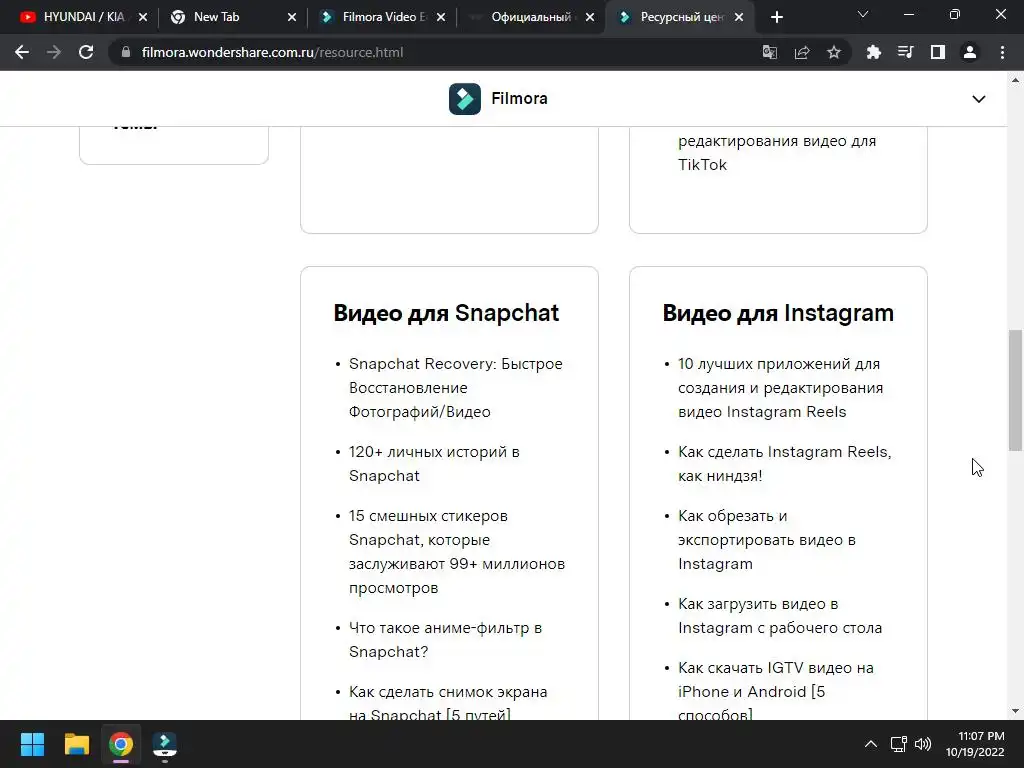Click the scrollbar down arrow
Viewport: 1024px width, 768px height.
click(x=1015, y=711)
